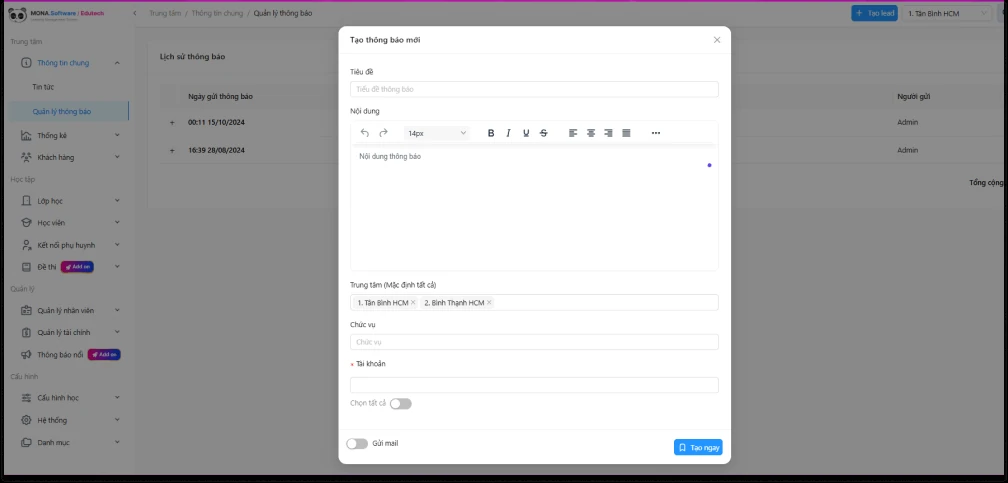Collapse the Thông tin chung section
This screenshot has width=1008, height=483.
[117, 63]
